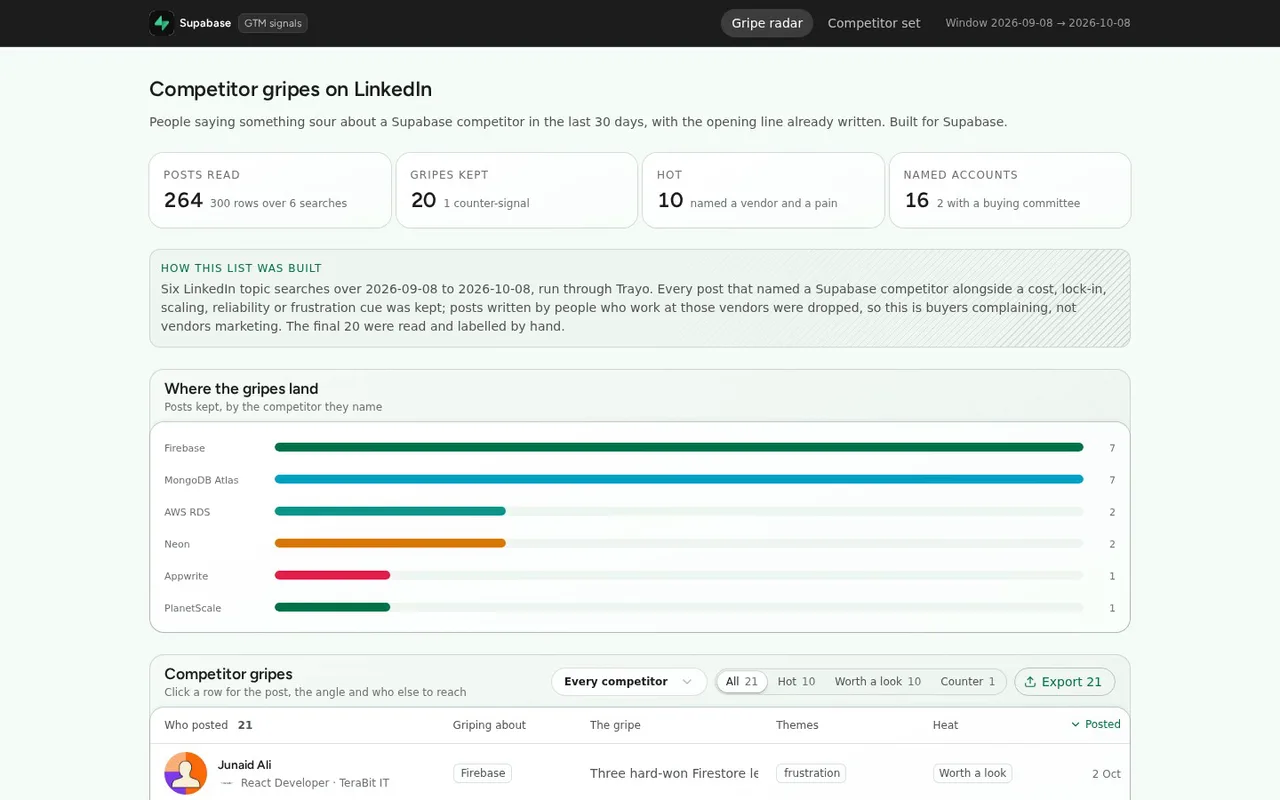Click the 'Competitor gripes on LinkedIn' title
Image resolution: width=1280 pixels, height=800 pixels.
[x=290, y=89]
